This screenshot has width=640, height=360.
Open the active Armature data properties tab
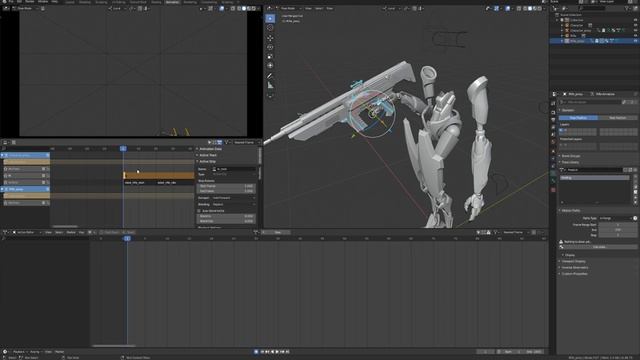pos(553,173)
